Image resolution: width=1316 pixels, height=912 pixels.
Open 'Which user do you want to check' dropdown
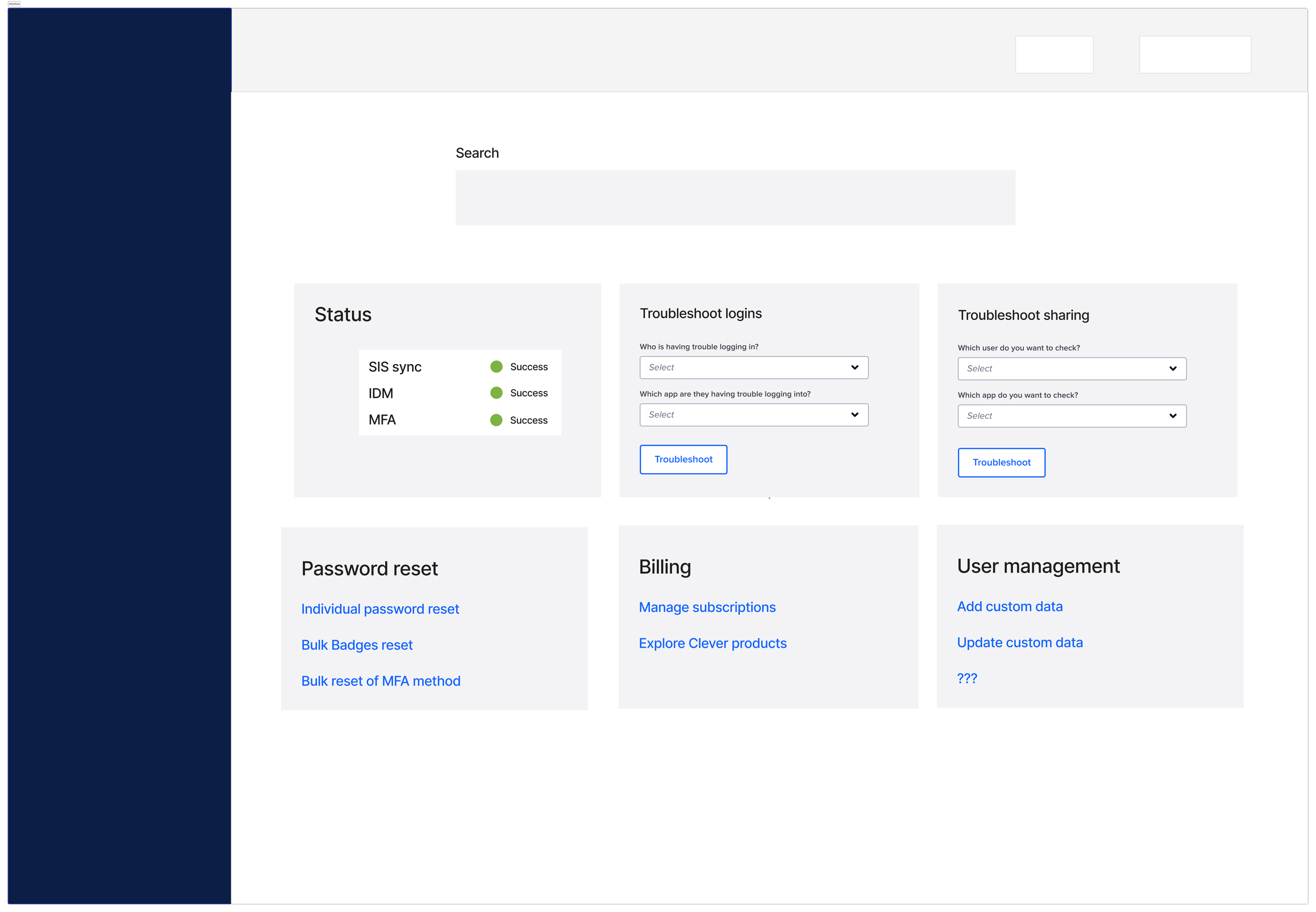(x=1071, y=368)
